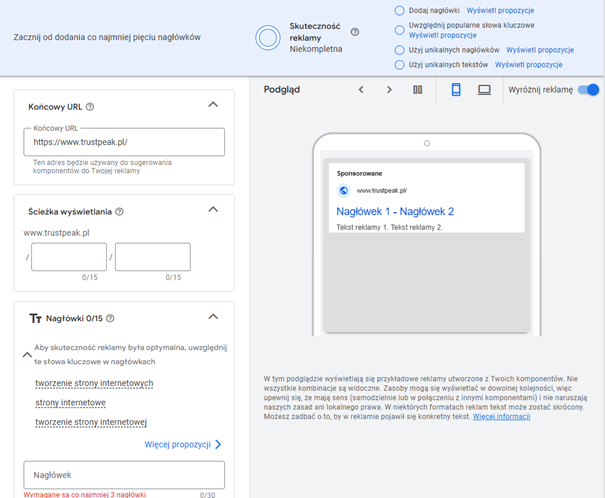Switch to side-by-side preview layout
Viewport: 605px width, 498px height.
pos(417,90)
